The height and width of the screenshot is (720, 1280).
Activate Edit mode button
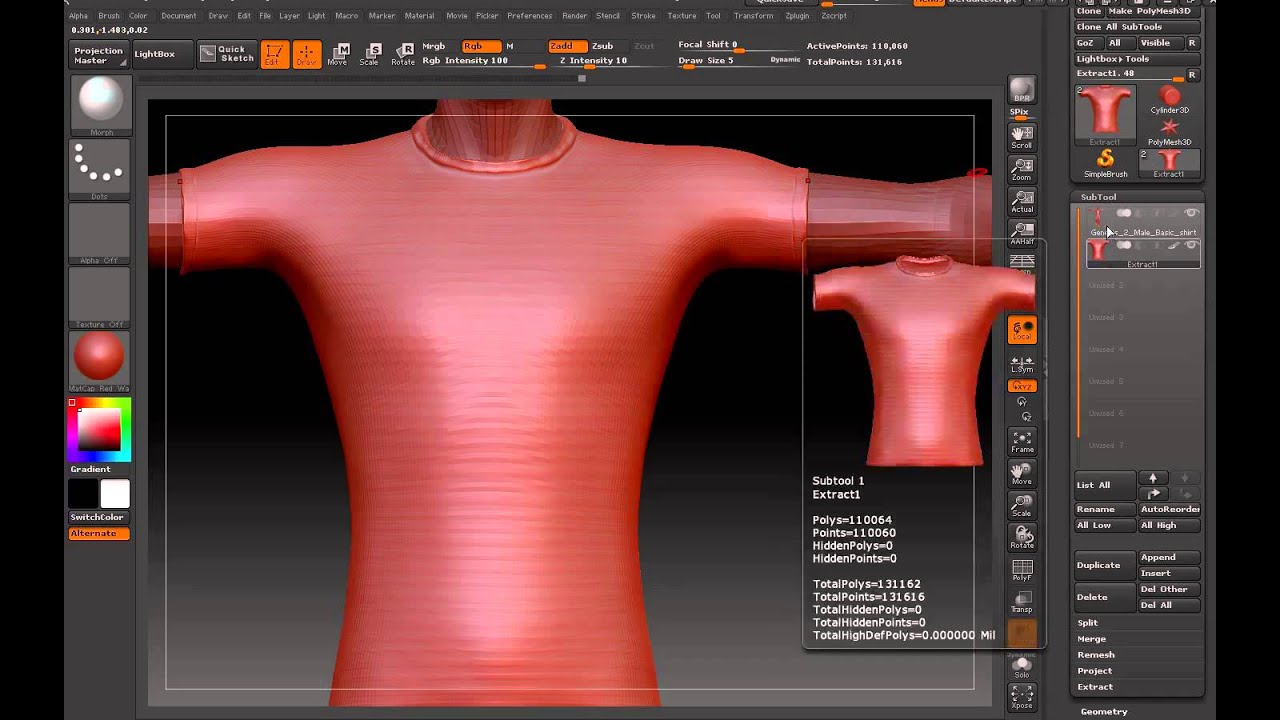[274, 55]
